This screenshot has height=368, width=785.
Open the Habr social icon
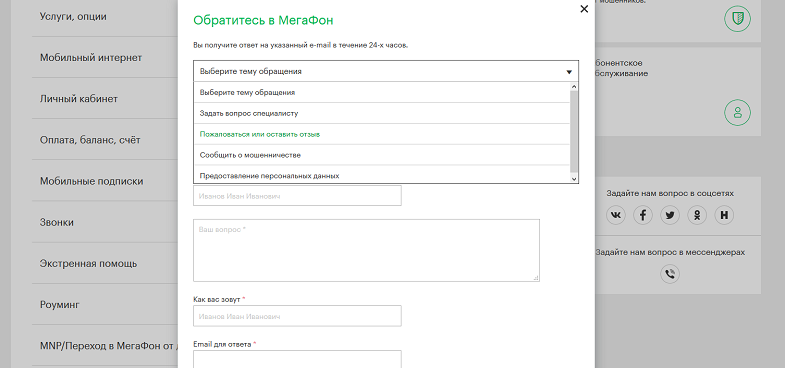click(724, 215)
